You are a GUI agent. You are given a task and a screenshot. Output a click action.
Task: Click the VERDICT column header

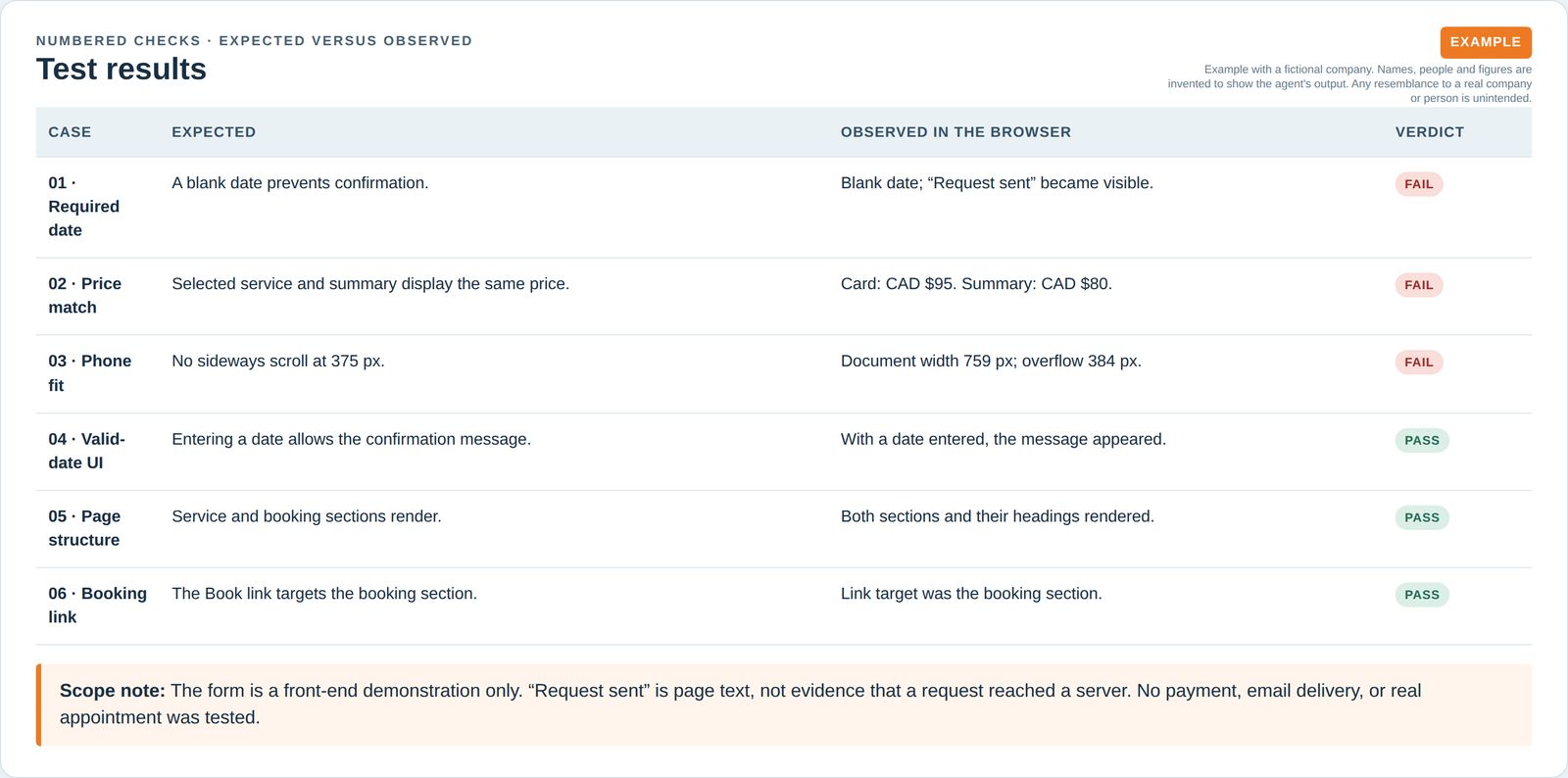point(1430,132)
